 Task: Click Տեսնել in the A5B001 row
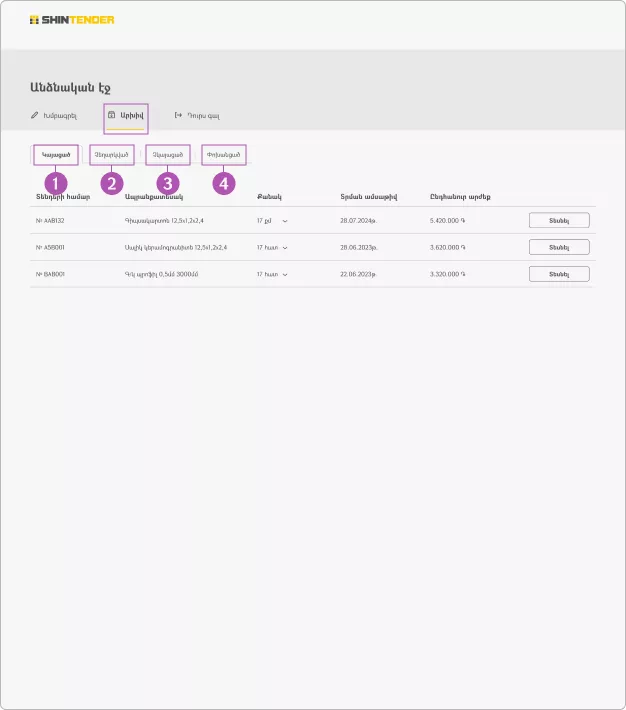(559, 247)
